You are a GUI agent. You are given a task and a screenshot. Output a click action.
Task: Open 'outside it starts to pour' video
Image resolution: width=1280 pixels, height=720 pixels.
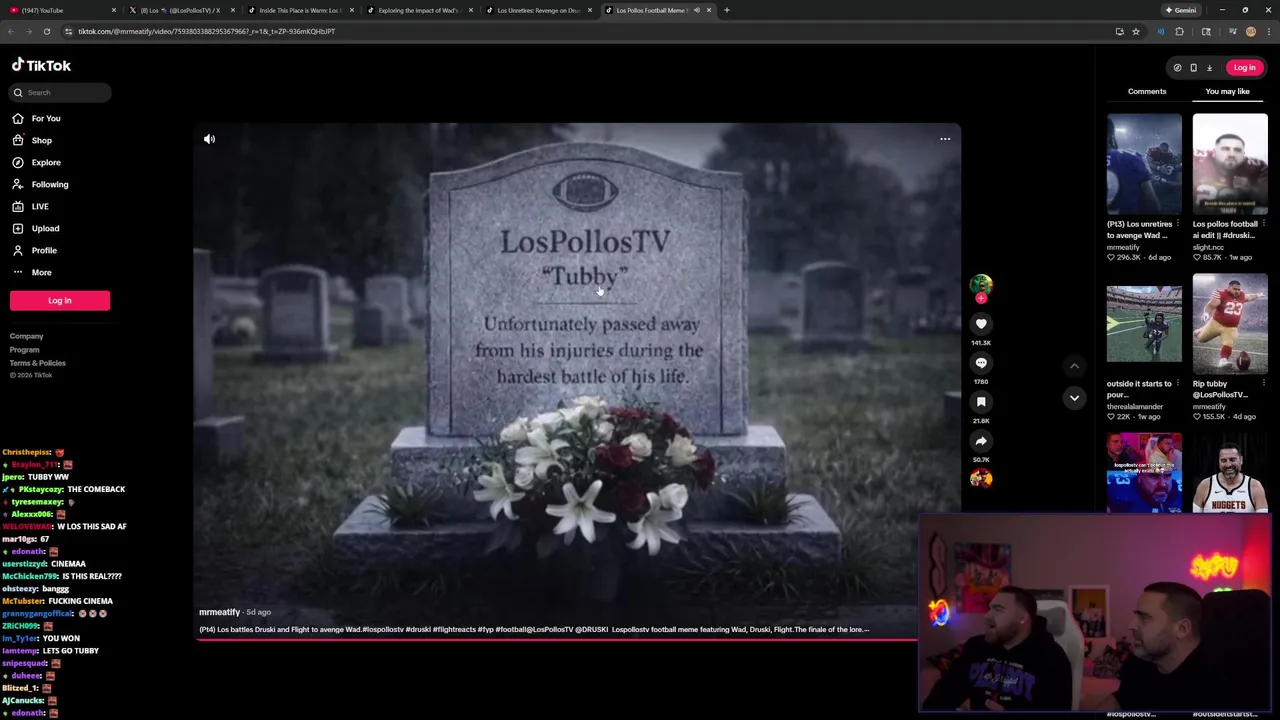1144,324
